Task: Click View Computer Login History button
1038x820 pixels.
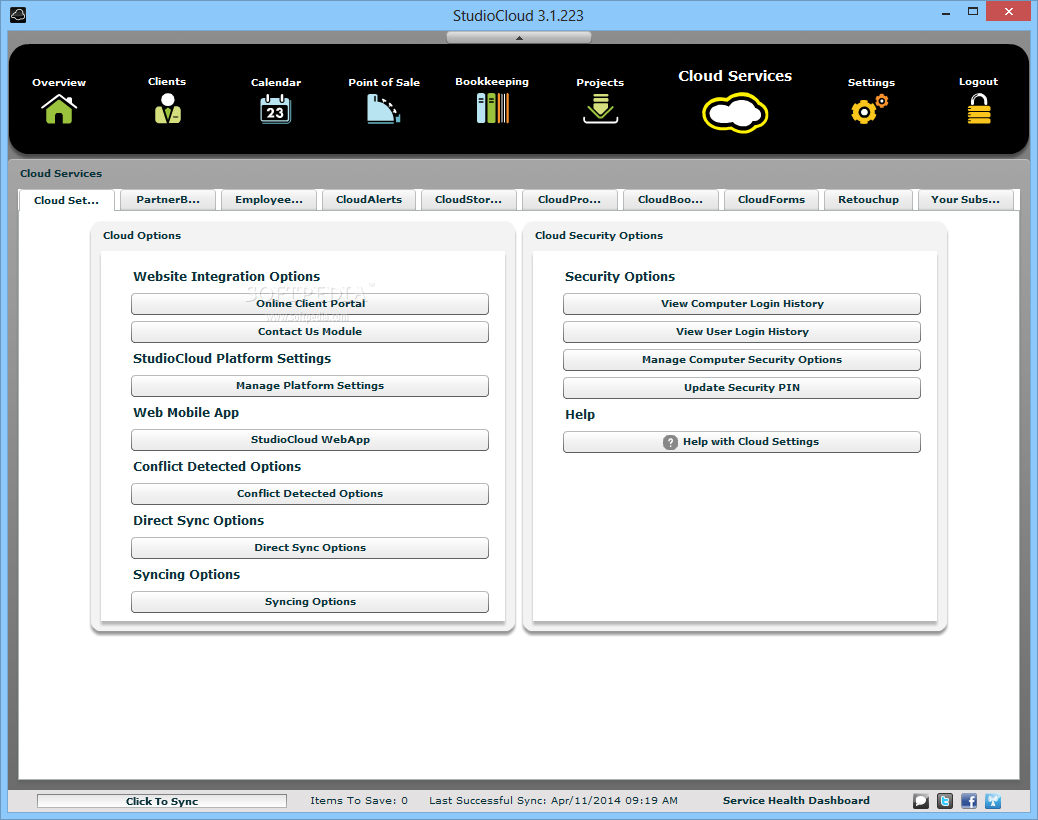Action: (x=742, y=304)
